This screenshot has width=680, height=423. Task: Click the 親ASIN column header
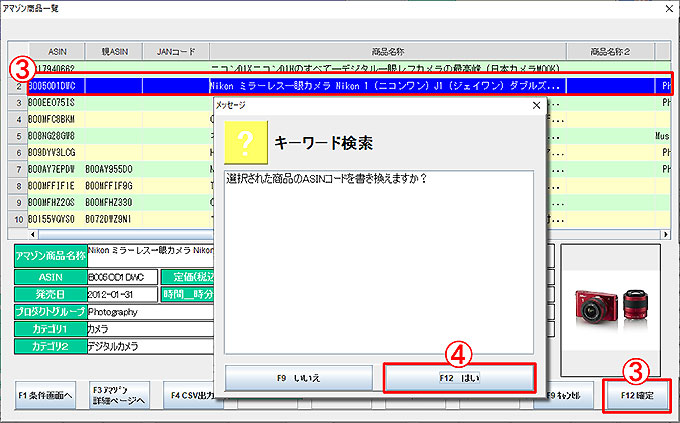[114, 52]
